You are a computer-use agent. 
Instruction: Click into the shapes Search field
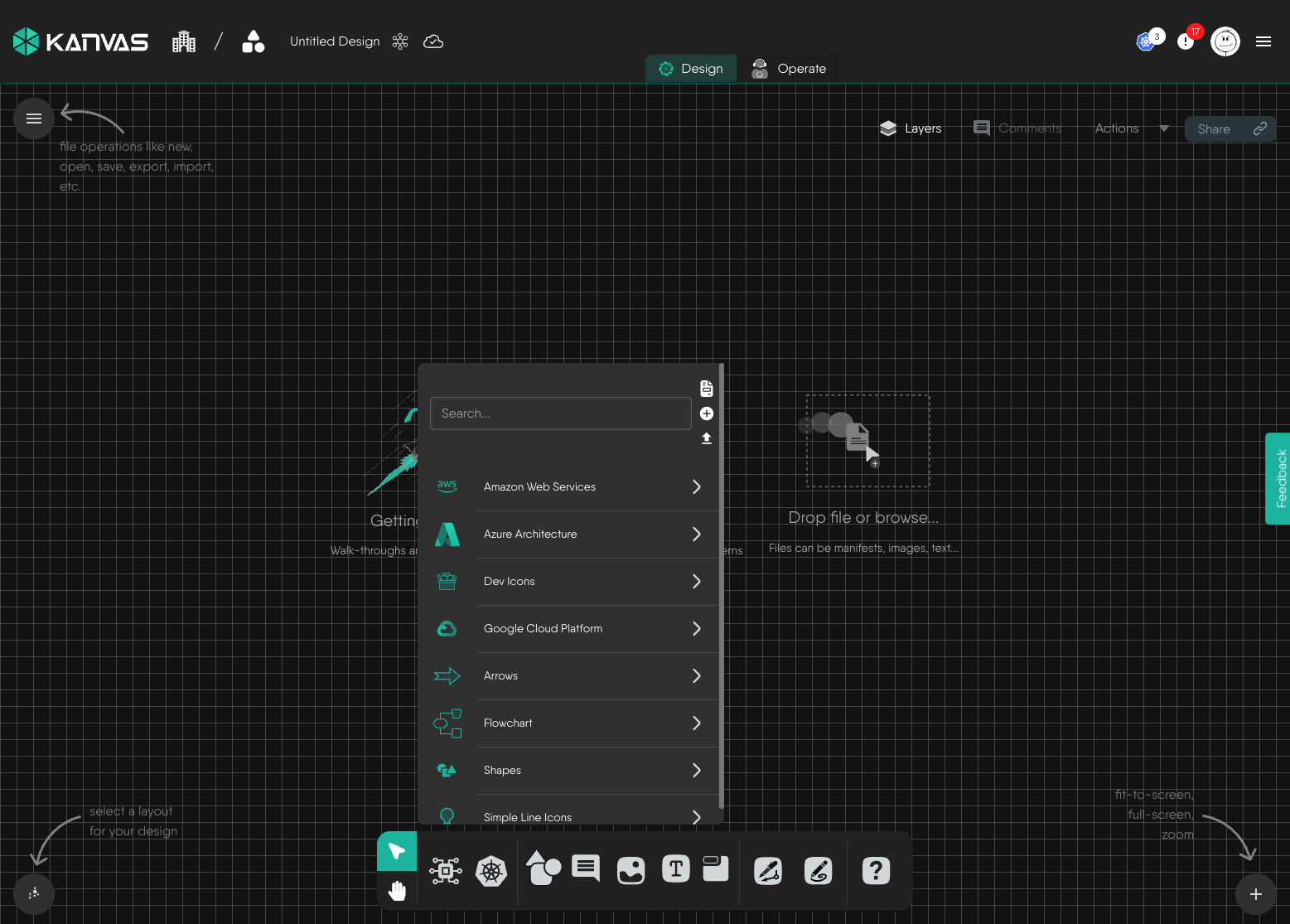coord(561,414)
